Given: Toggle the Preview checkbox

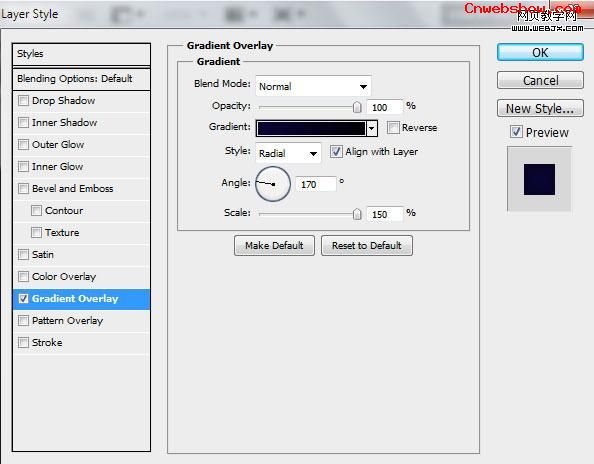Looking at the screenshot, I should coord(516,132).
